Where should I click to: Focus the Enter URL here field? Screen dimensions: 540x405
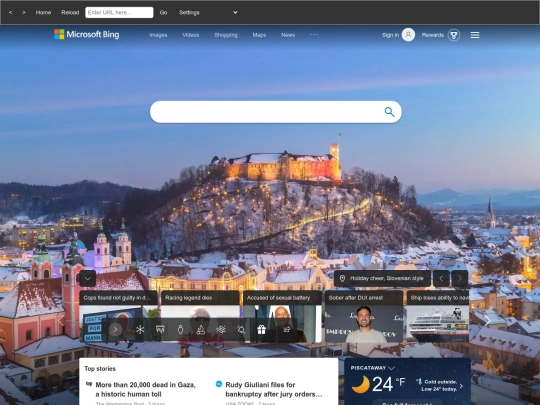tap(119, 12)
